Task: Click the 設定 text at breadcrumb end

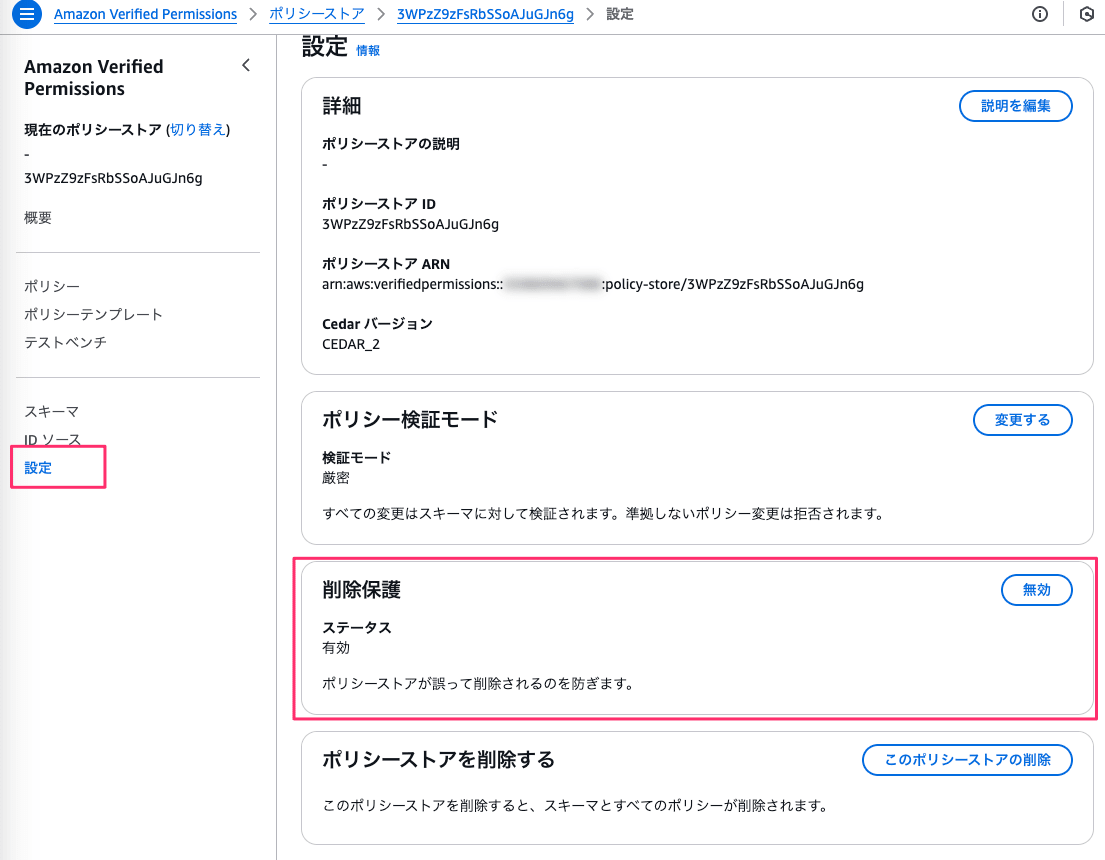Action: pos(620,14)
